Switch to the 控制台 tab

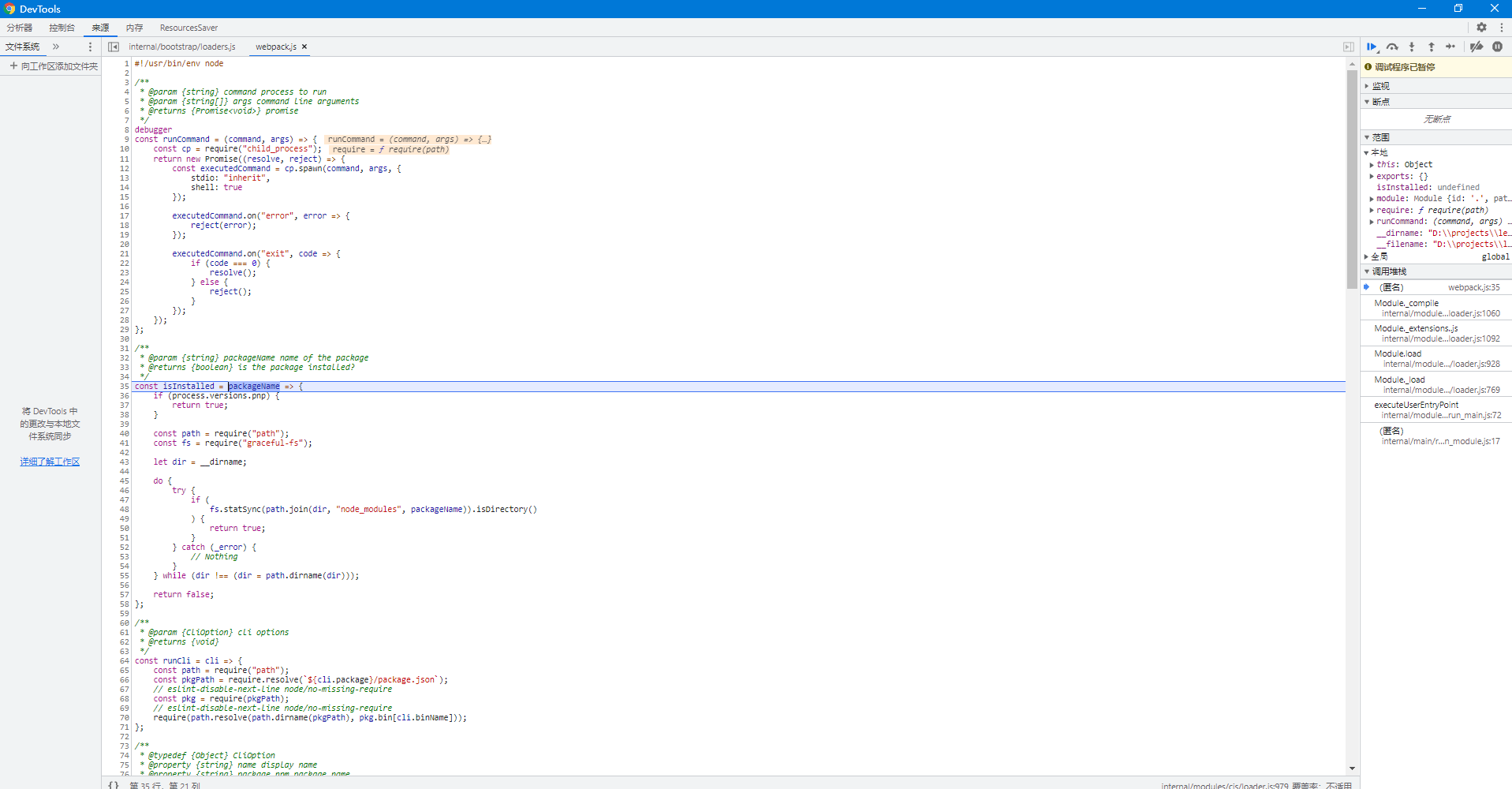(x=62, y=28)
